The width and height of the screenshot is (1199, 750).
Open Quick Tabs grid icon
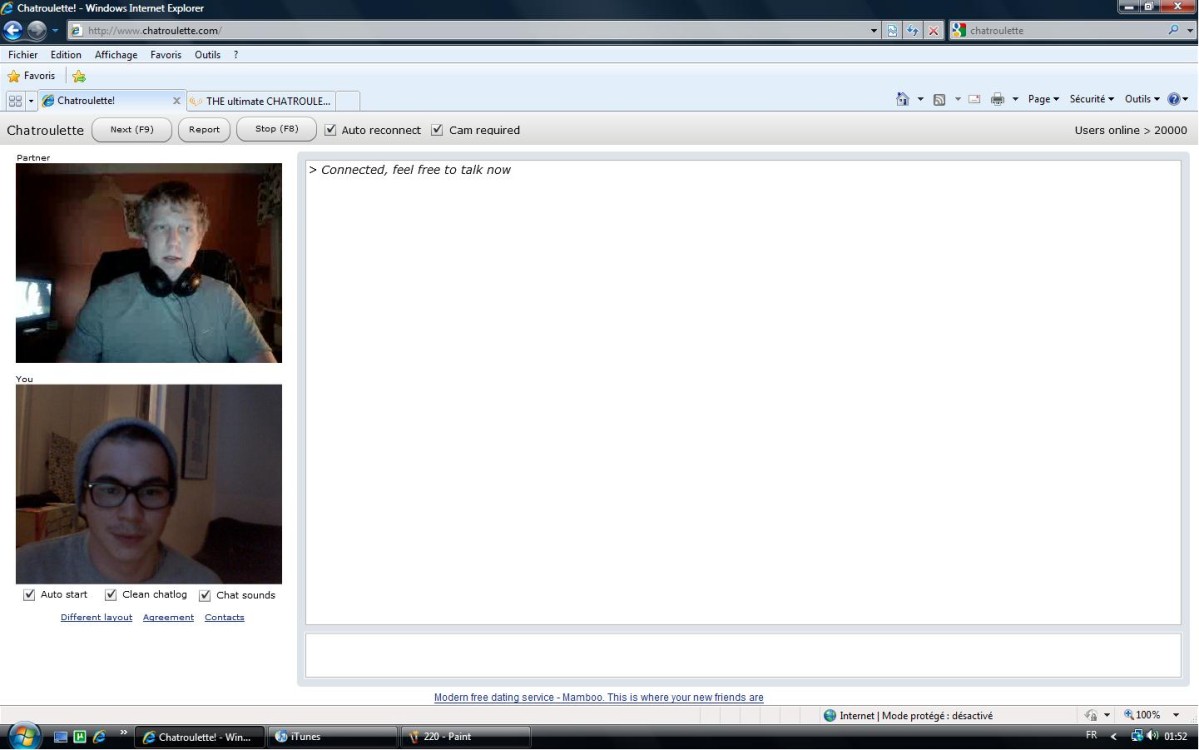pyautogui.click(x=15, y=100)
